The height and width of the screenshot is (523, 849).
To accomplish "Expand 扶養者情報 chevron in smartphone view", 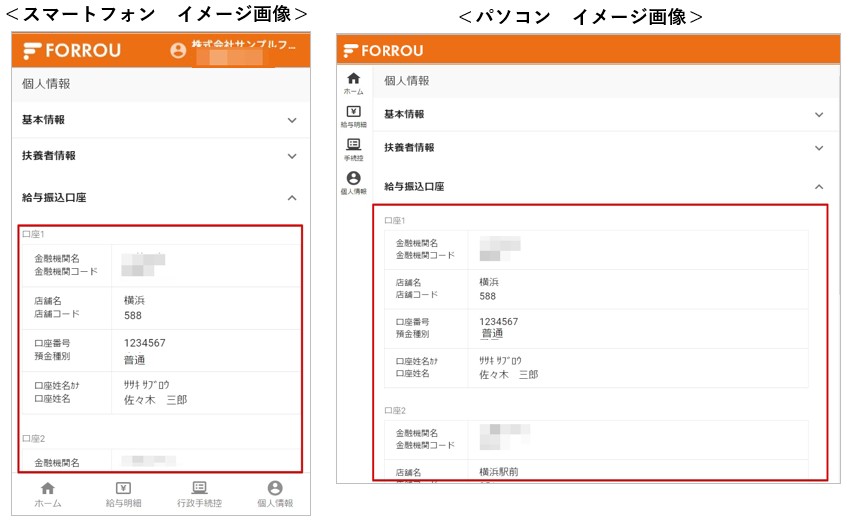I will (x=292, y=156).
